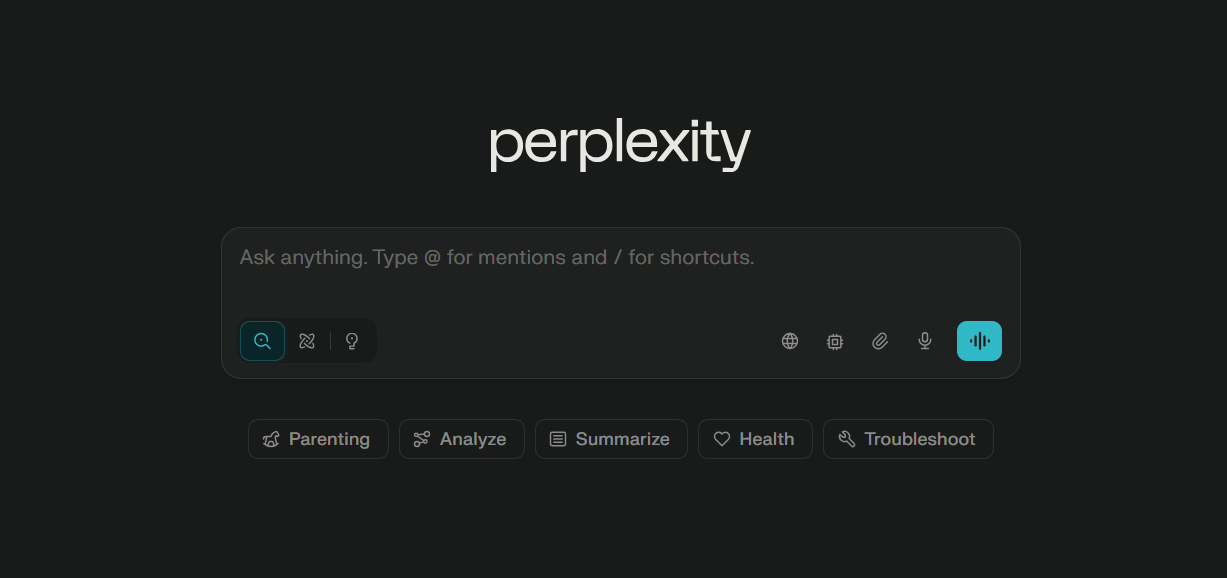Click the wrench icon on Troubleshoot chip
Viewport: 1227px width, 578px height.
pyautogui.click(x=847, y=439)
